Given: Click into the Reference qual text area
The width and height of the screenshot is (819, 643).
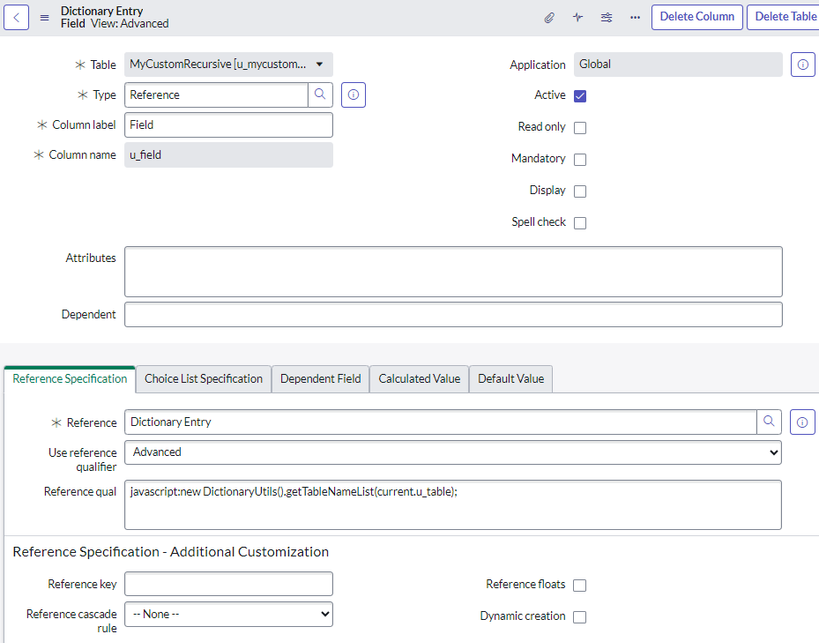Looking at the screenshot, I should pyautogui.click(x=453, y=505).
